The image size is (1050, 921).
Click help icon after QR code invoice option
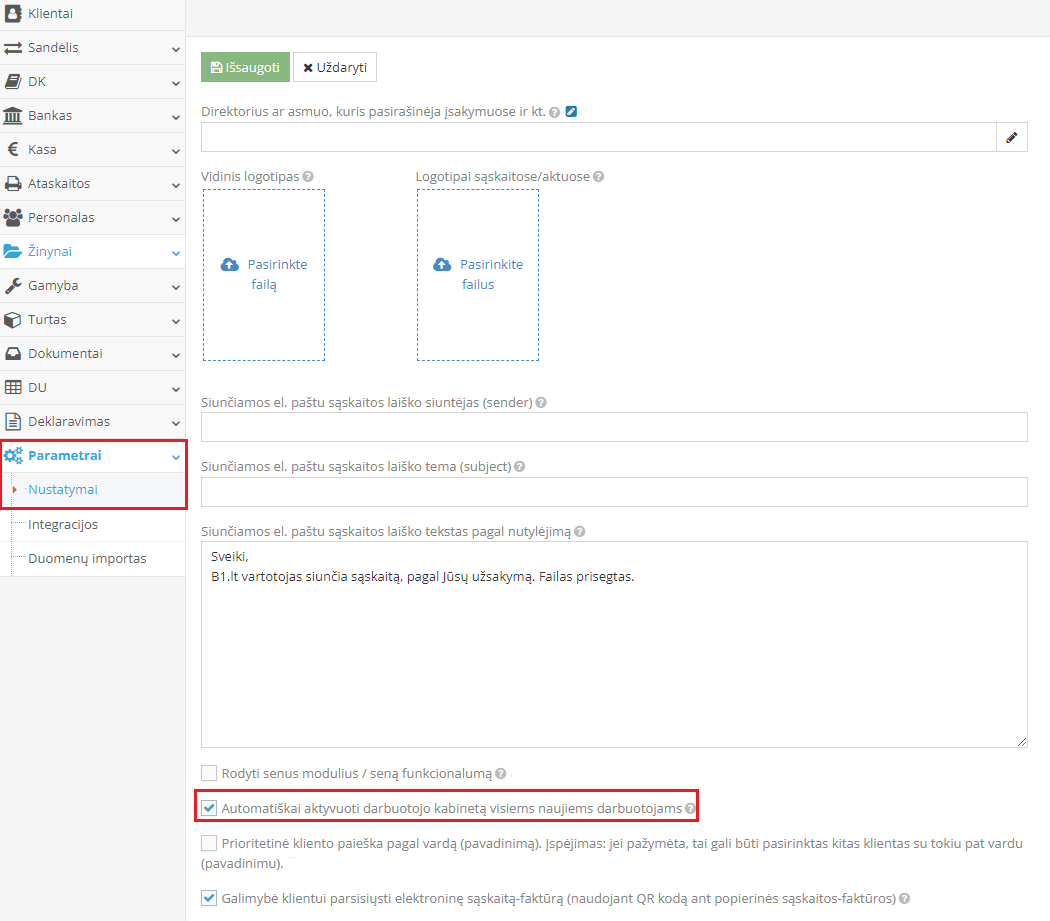904,899
